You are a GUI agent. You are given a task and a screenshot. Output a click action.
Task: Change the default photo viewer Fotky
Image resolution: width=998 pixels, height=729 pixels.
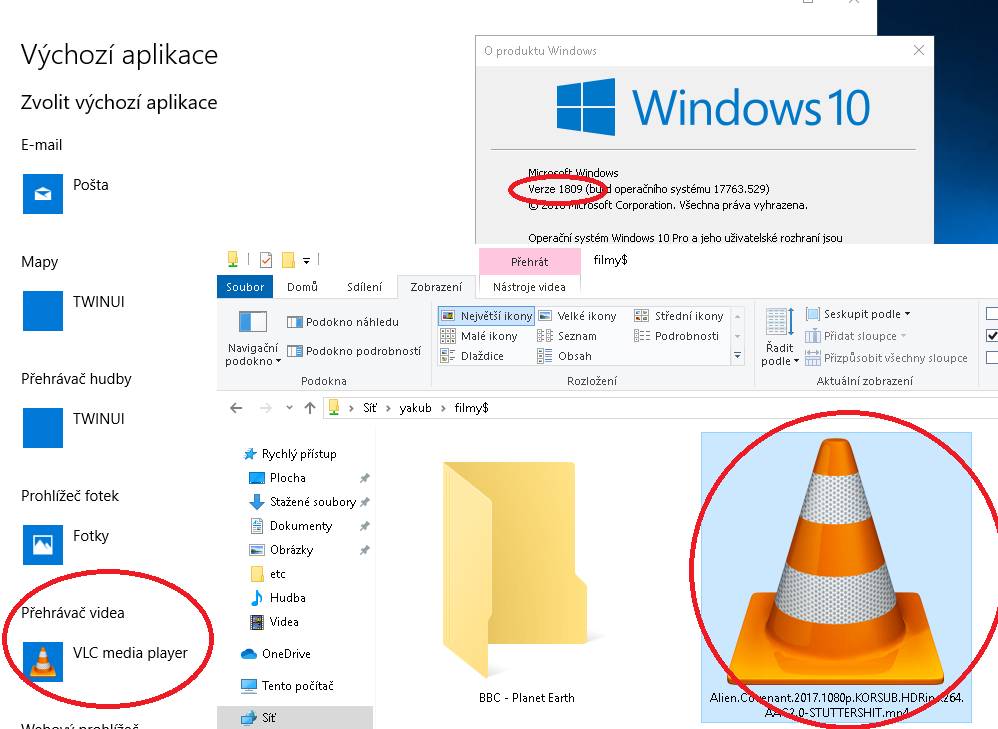[x=66, y=544]
